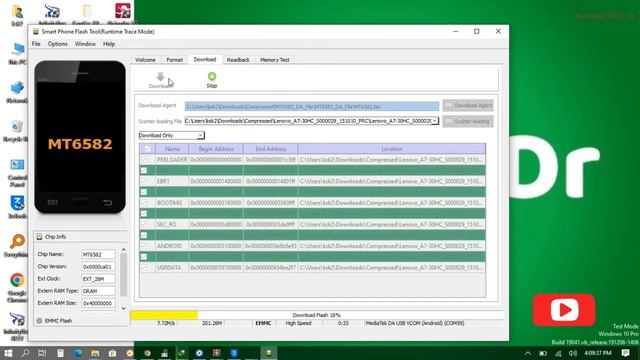Open the Download Agent browse button
This screenshot has height=360, width=640.
pyautogui.click(x=468, y=106)
